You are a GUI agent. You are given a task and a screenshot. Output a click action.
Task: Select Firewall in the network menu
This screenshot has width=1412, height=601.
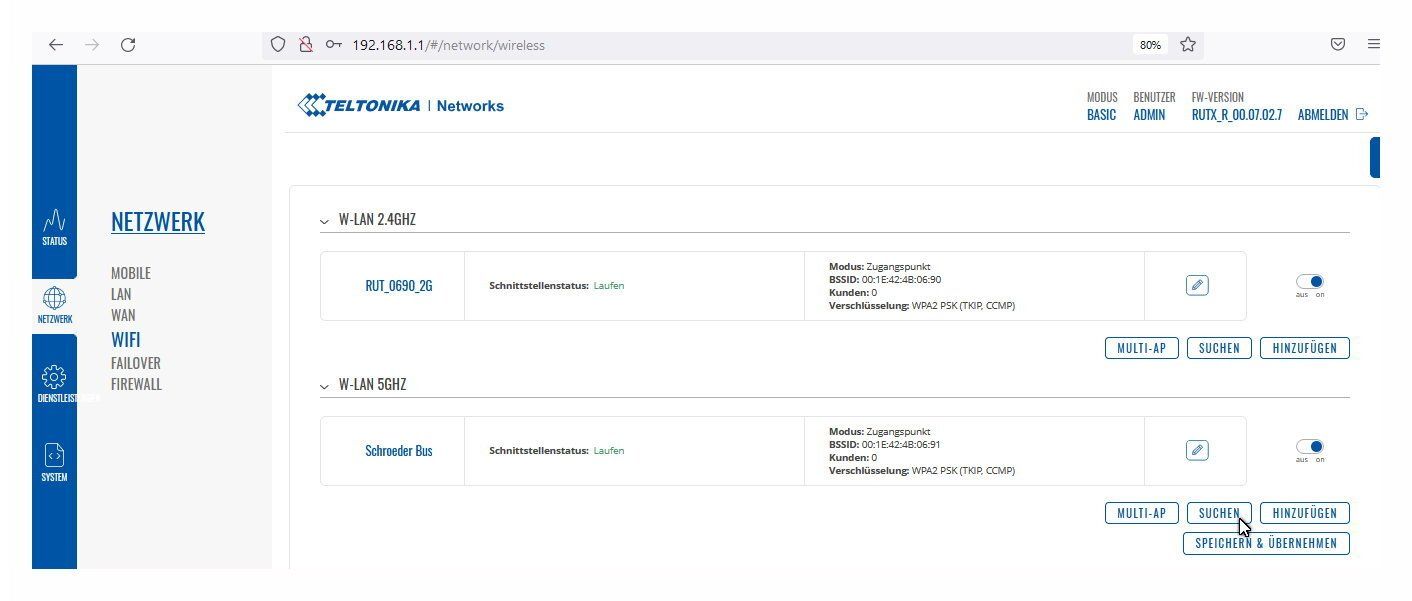(x=136, y=384)
